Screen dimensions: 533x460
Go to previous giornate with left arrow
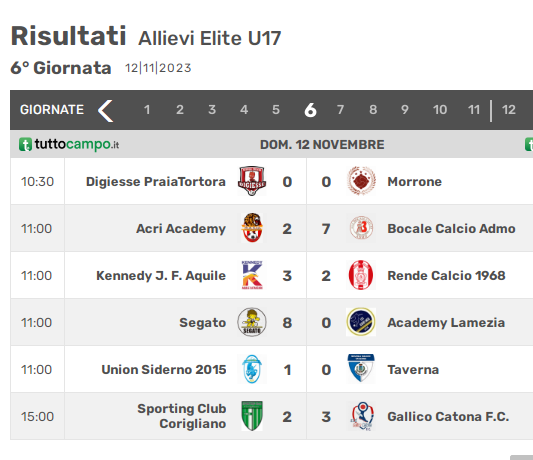tap(105, 110)
